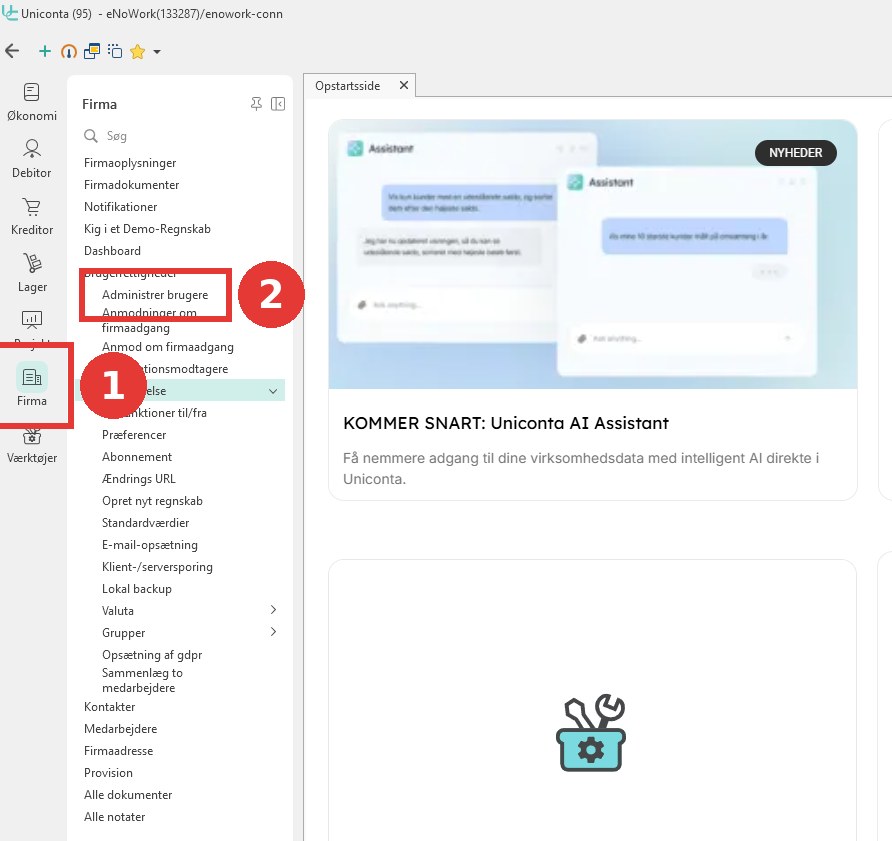Collapse the Firma side panel
Screen dimensions: 892x841
pos(278,104)
